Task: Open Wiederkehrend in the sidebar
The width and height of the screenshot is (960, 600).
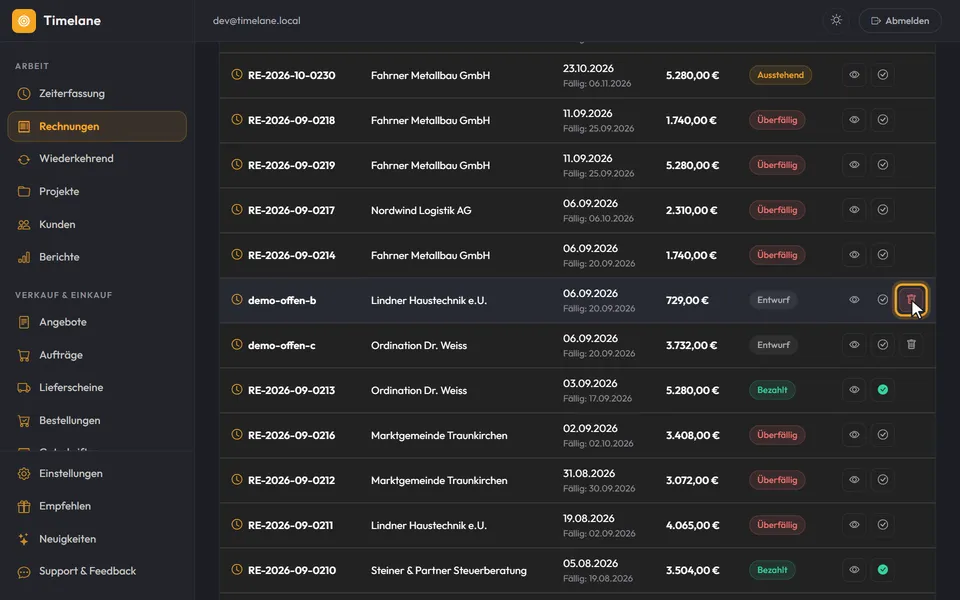Action: tap(97, 159)
